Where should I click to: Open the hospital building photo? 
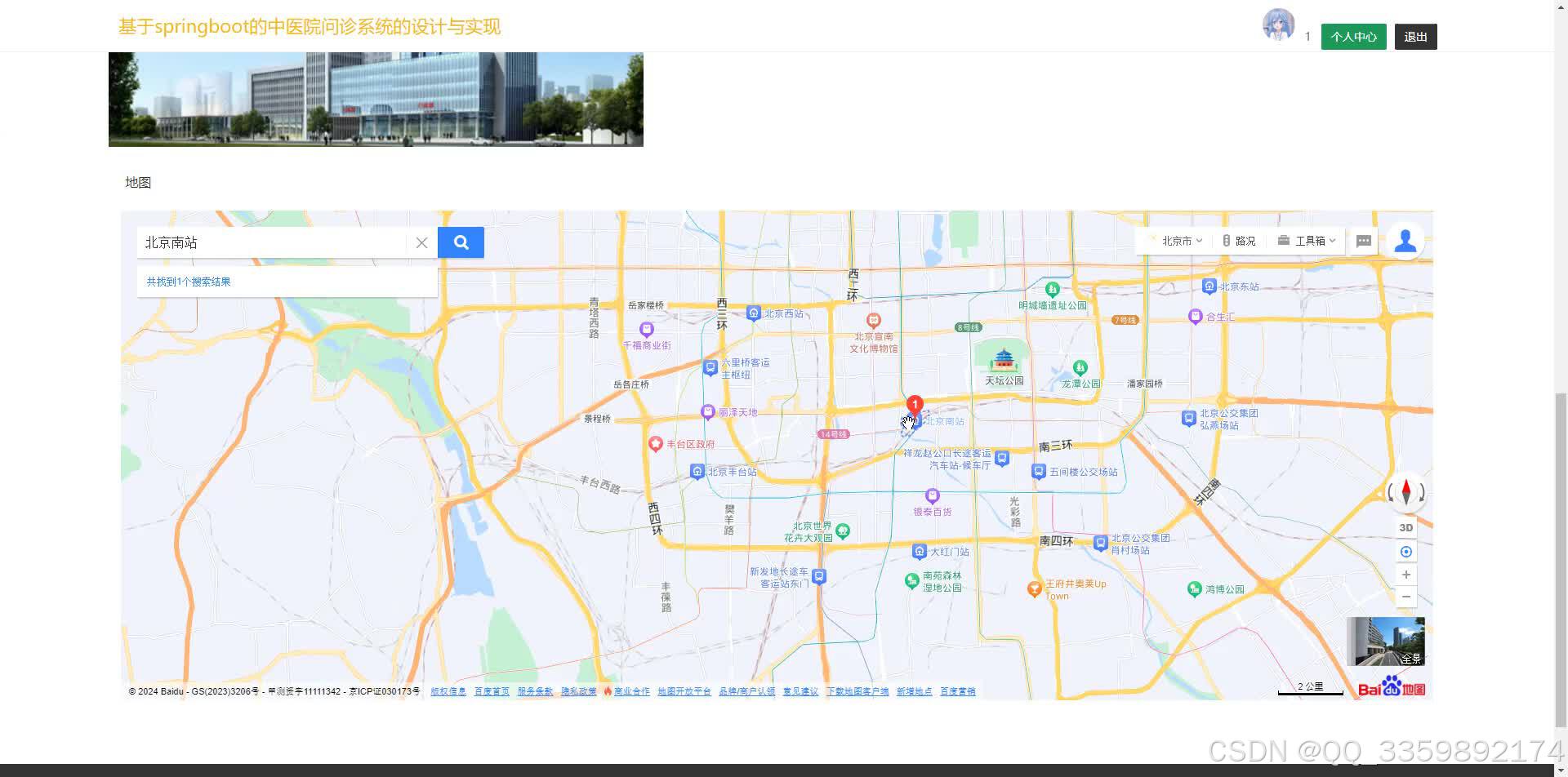coord(376,99)
